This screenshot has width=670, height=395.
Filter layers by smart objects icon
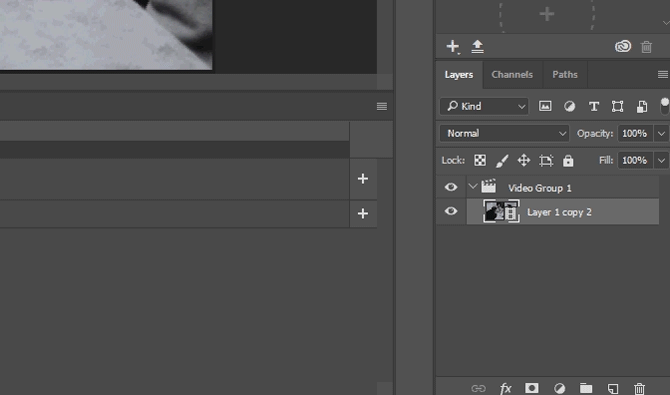[x=641, y=106]
